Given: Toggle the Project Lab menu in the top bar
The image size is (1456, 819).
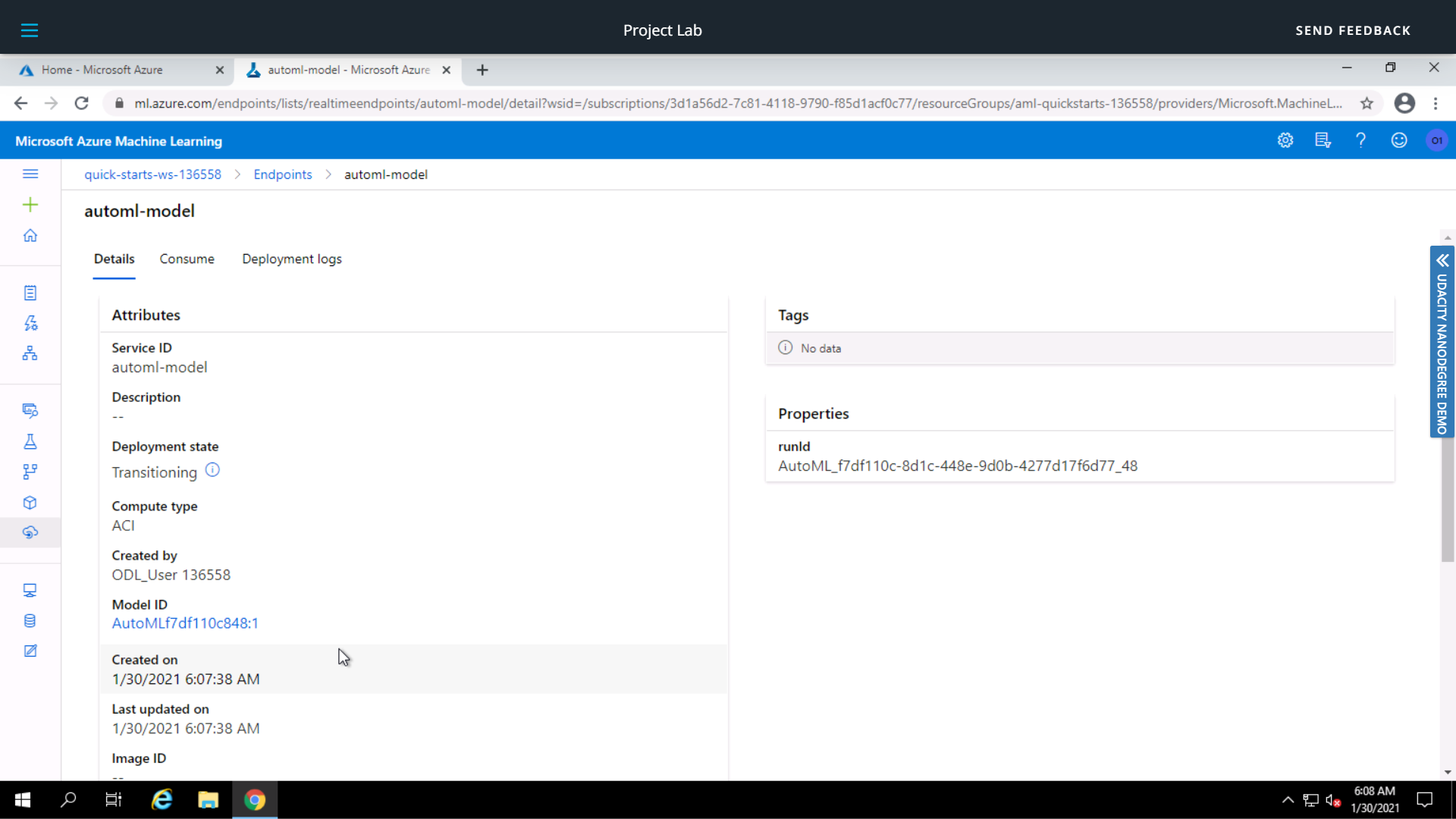Looking at the screenshot, I should (30, 30).
